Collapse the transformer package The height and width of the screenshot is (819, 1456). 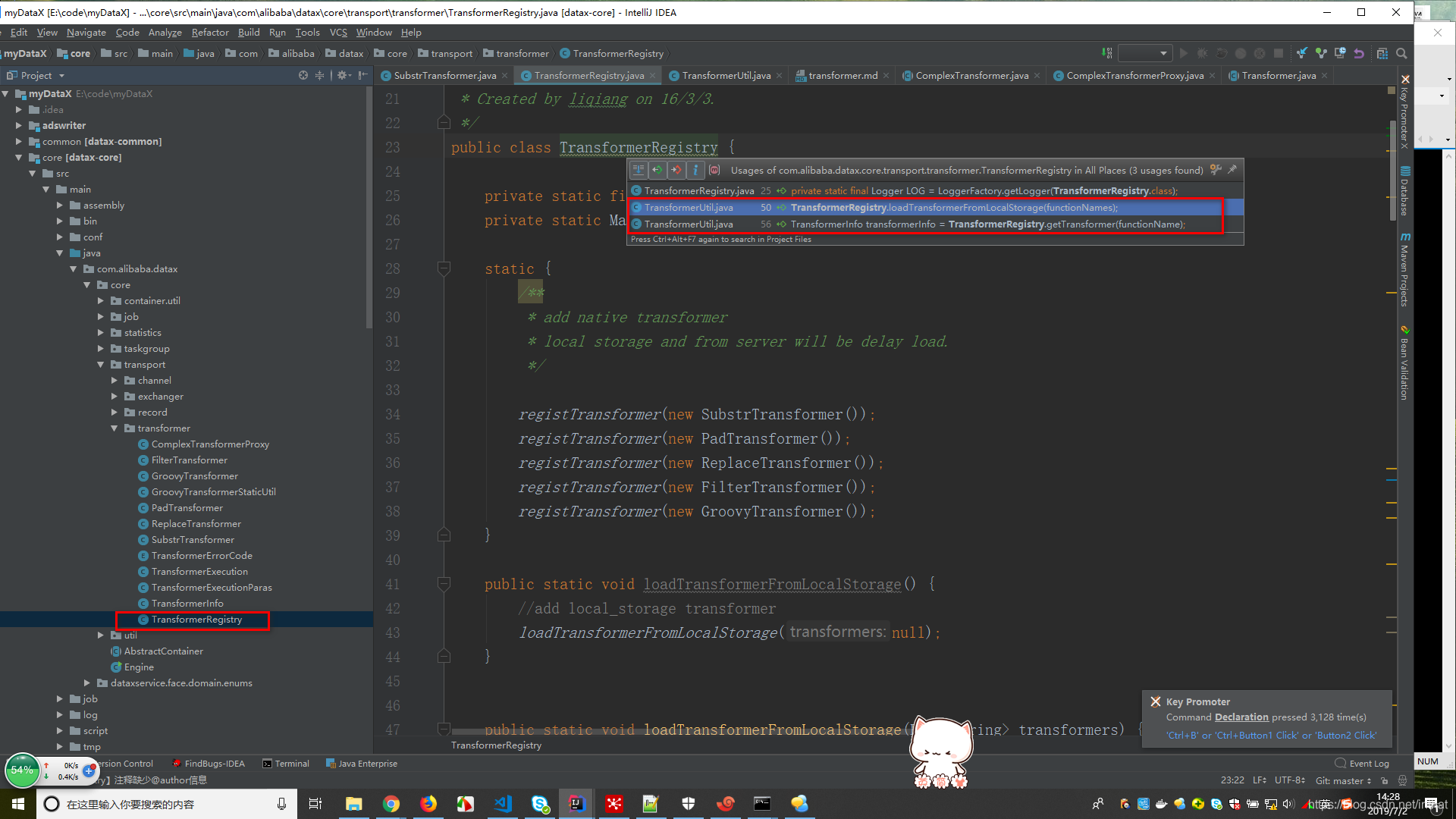(115, 428)
